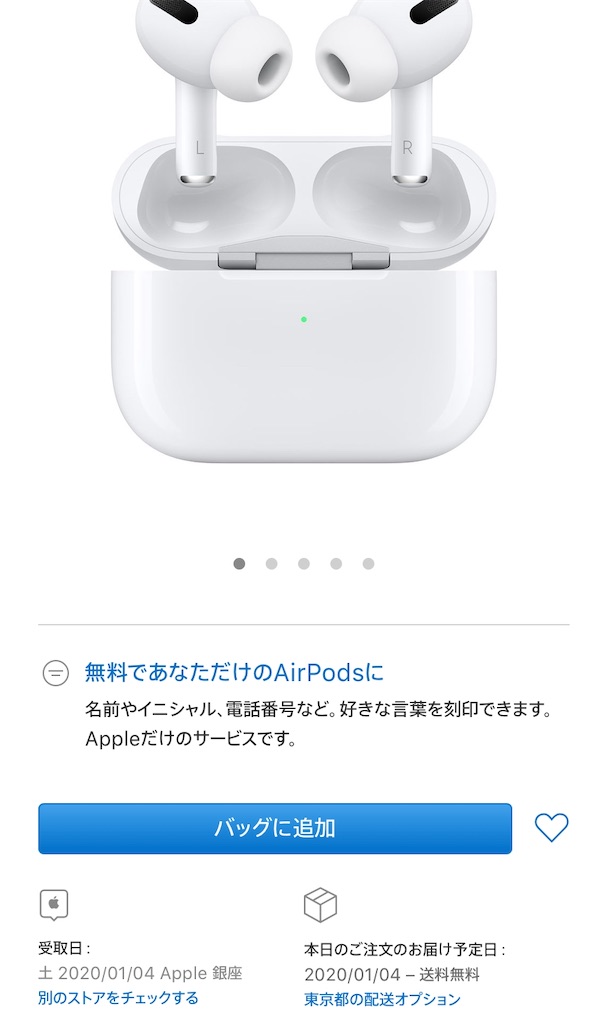This screenshot has width=608, height=1024.
Task: Click the charging case hinge
Action: [x=304, y=260]
